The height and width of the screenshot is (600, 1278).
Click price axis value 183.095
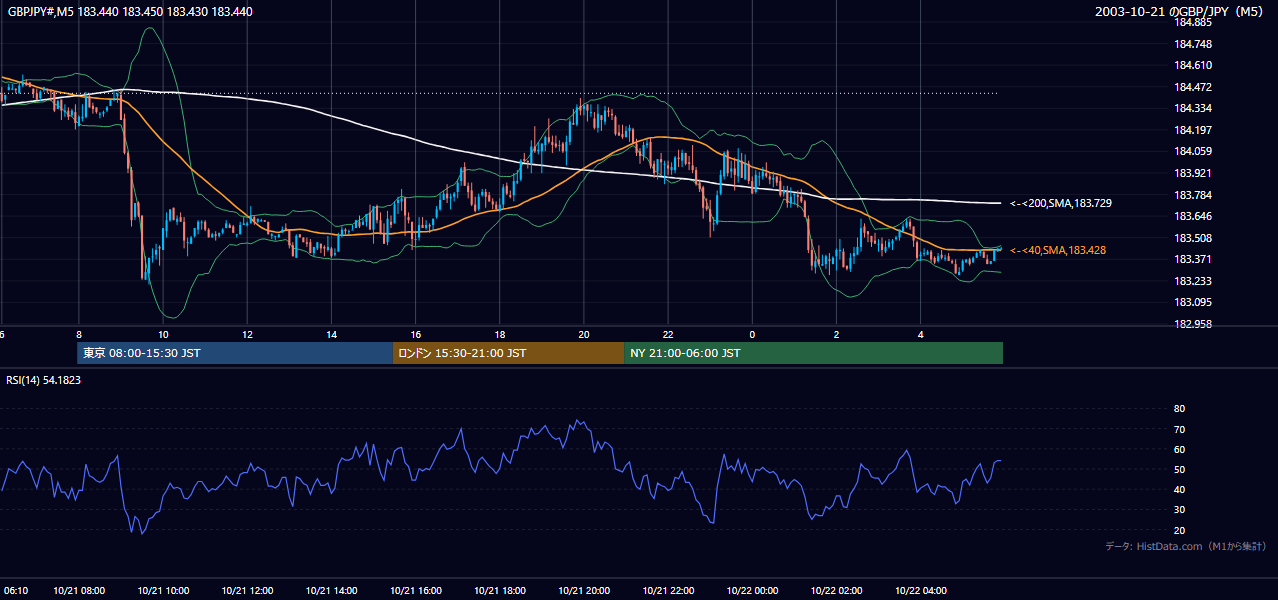click(1193, 303)
